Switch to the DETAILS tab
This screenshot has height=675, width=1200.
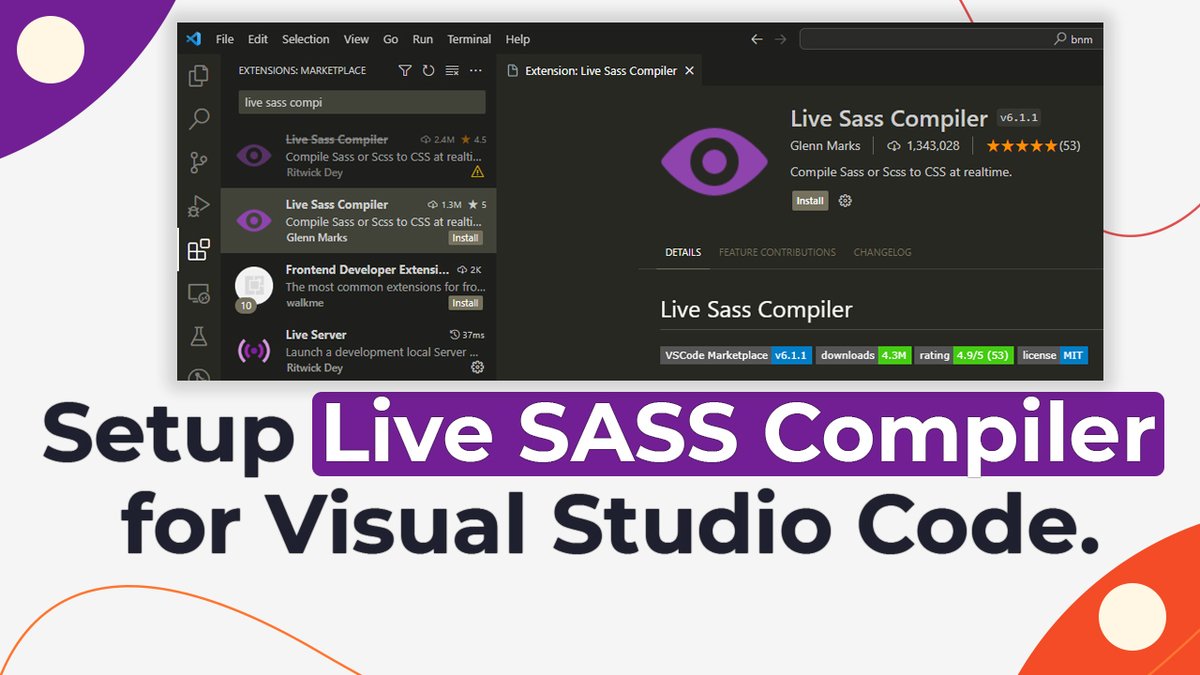click(683, 252)
